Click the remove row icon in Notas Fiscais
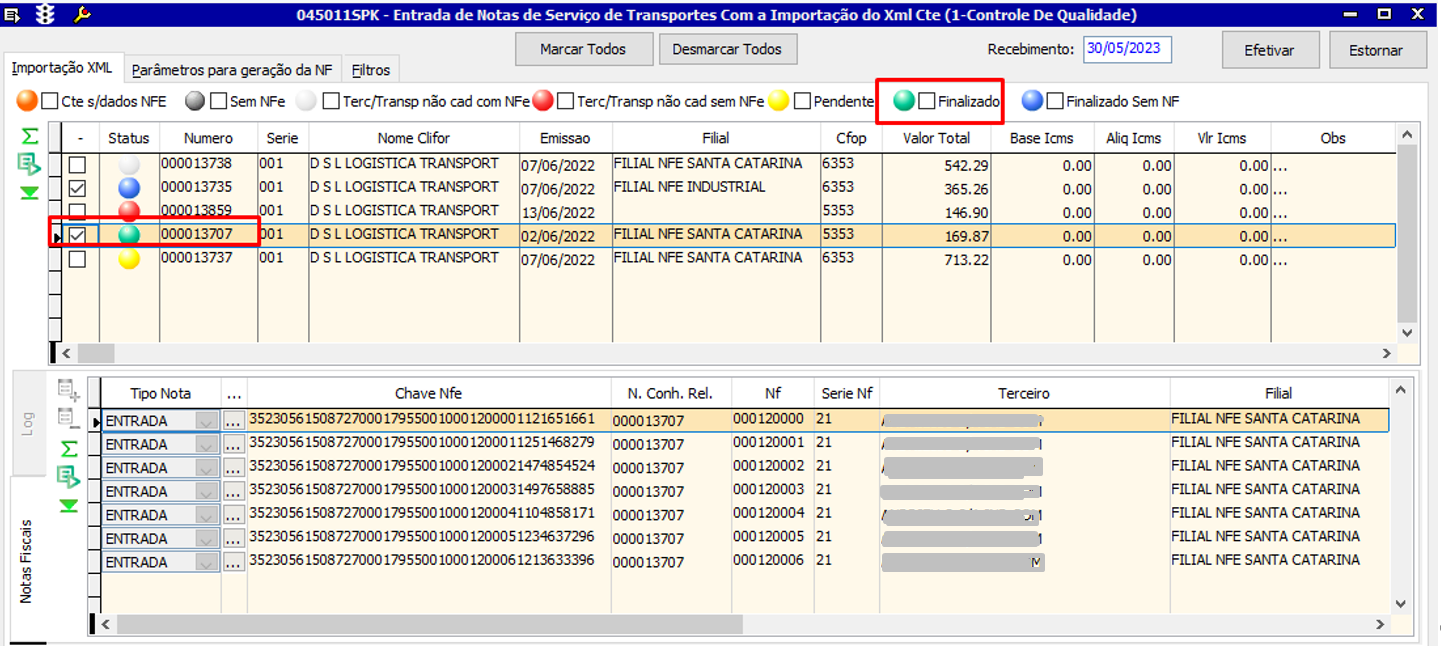This screenshot has width=1441, height=650. pyautogui.click(x=68, y=418)
